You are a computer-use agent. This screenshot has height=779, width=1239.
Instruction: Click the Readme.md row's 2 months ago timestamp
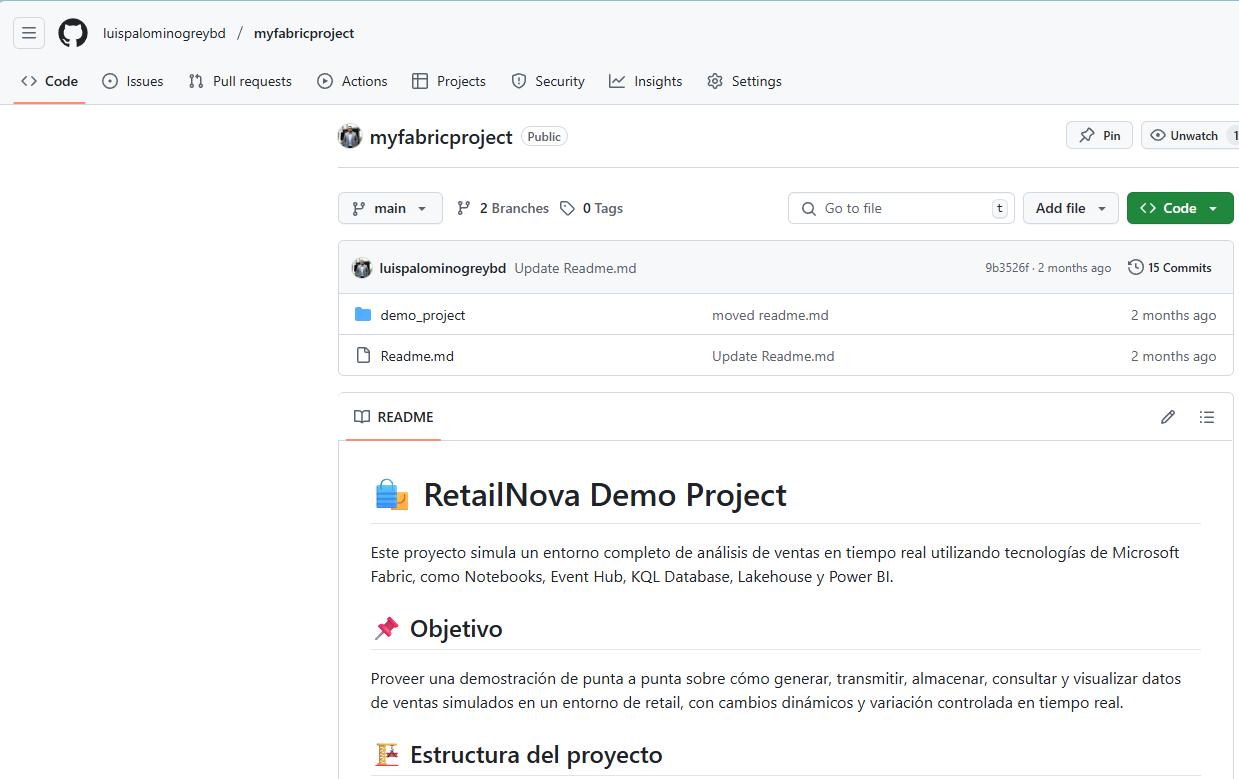pos(1174,356)
